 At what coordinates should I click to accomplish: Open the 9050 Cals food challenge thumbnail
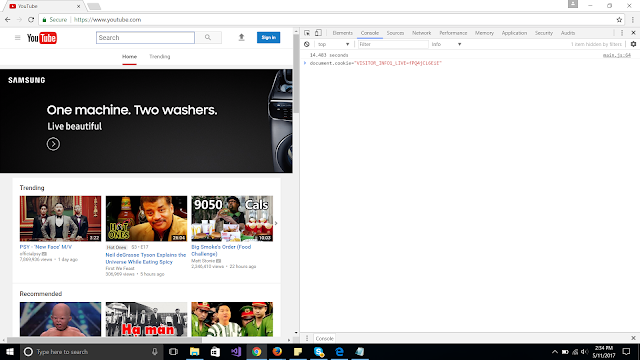pyautogui.click(x=232, y=218)
